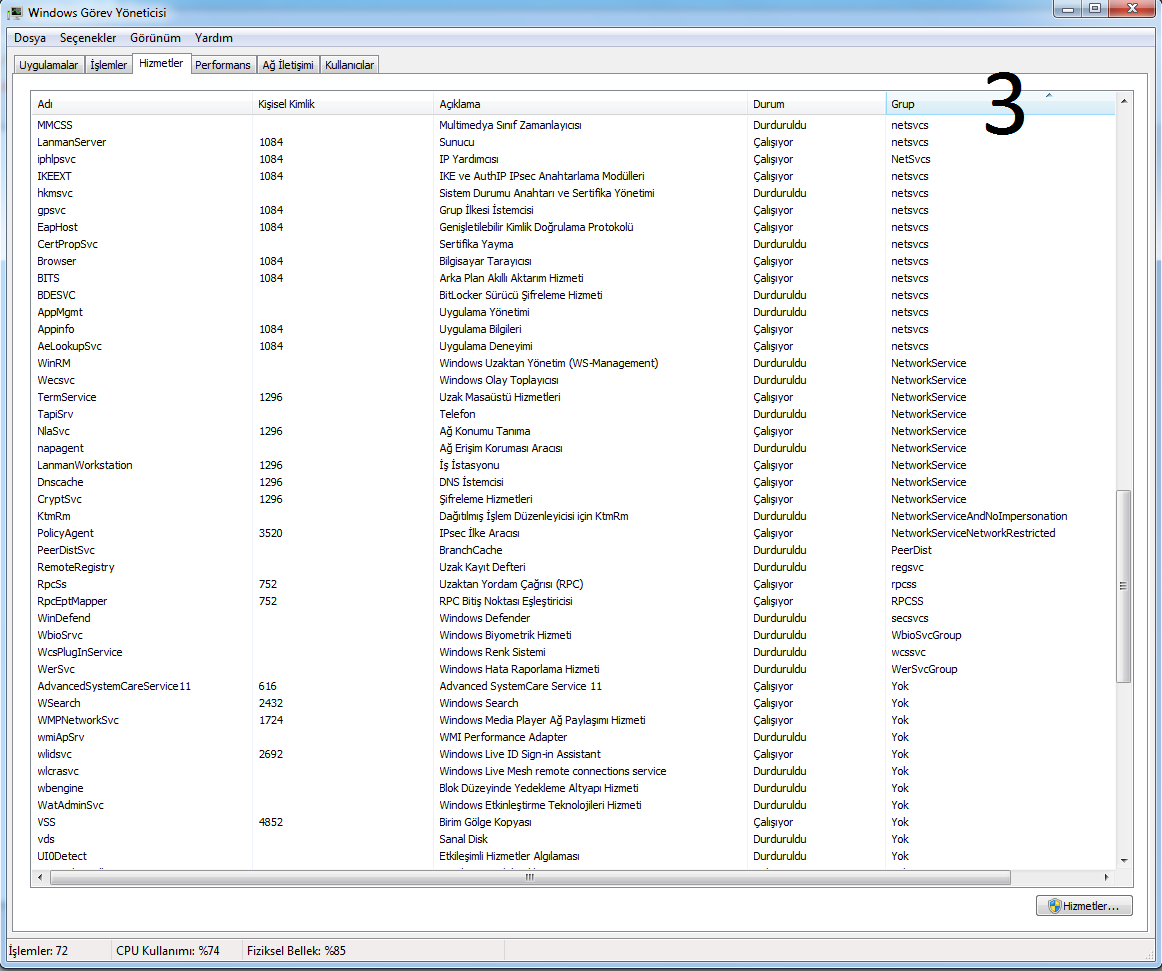Open the Dosya menu

[30, 38]
